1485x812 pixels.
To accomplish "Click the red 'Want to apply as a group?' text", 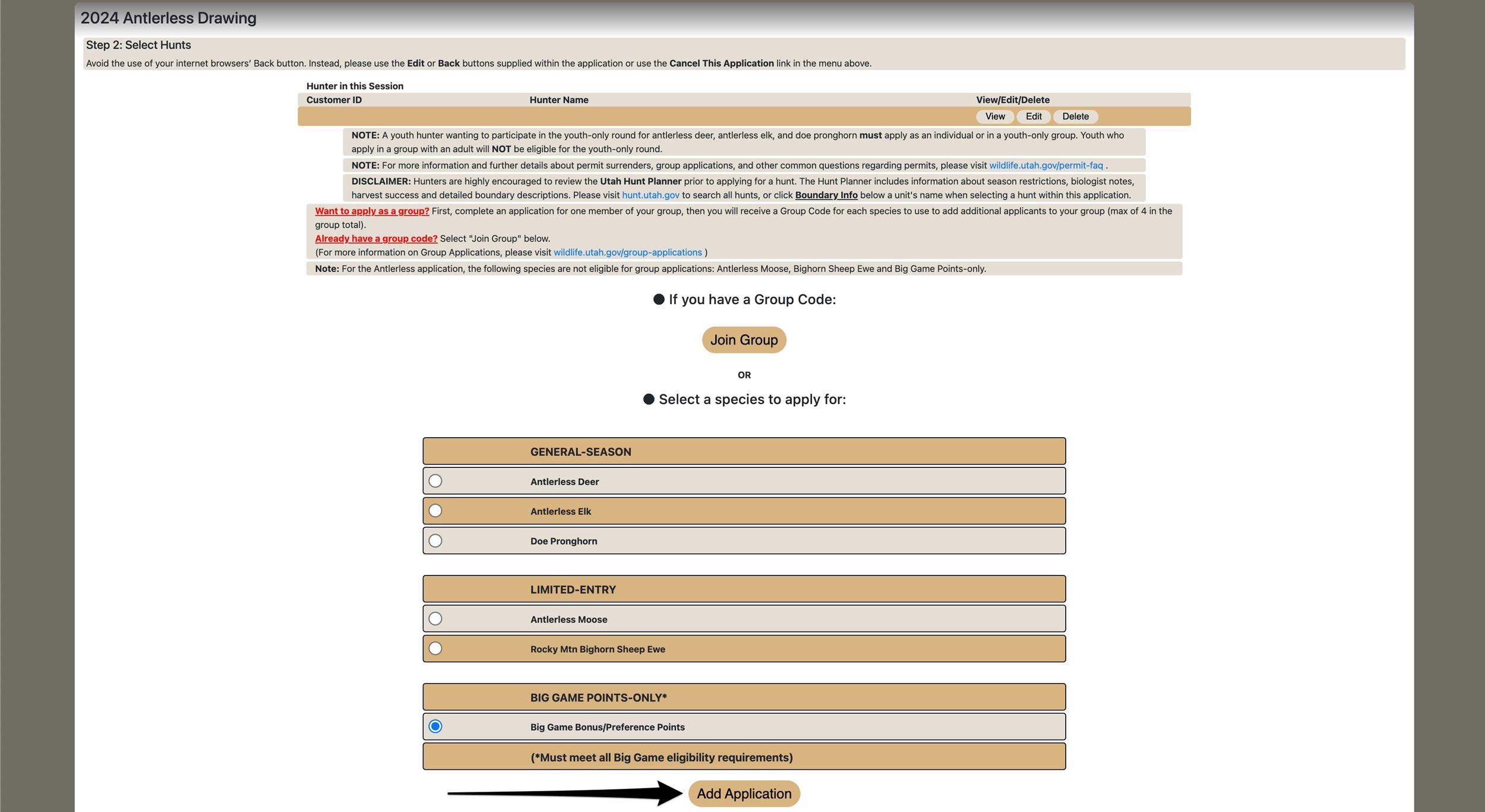I will (x=372, y=211).
